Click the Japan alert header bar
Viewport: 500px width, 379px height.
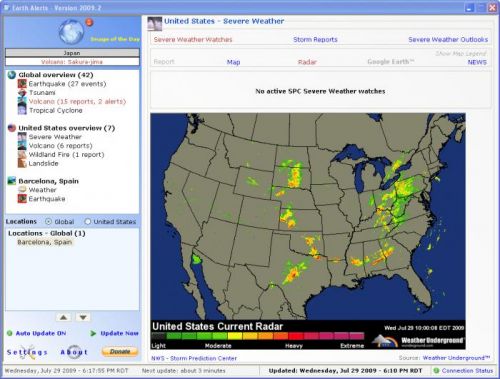[x=72, y=53]
